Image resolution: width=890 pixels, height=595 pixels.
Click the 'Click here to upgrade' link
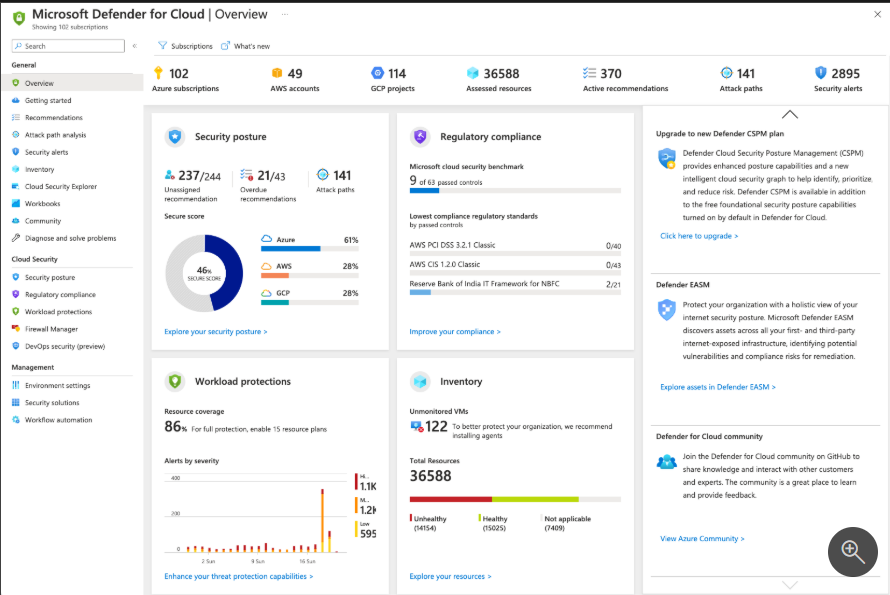click(x=699, y=236)
